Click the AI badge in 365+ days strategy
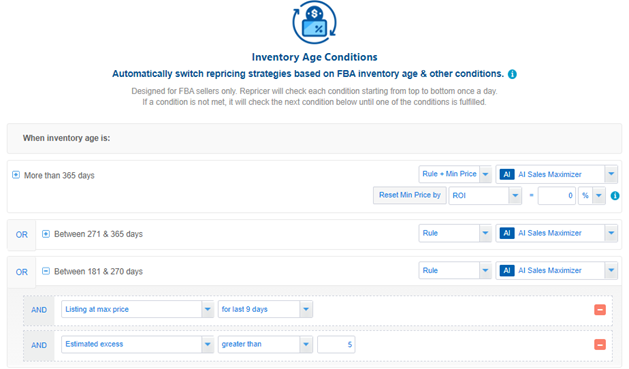The width and height of the screenshot is (629, 369). 507,174
